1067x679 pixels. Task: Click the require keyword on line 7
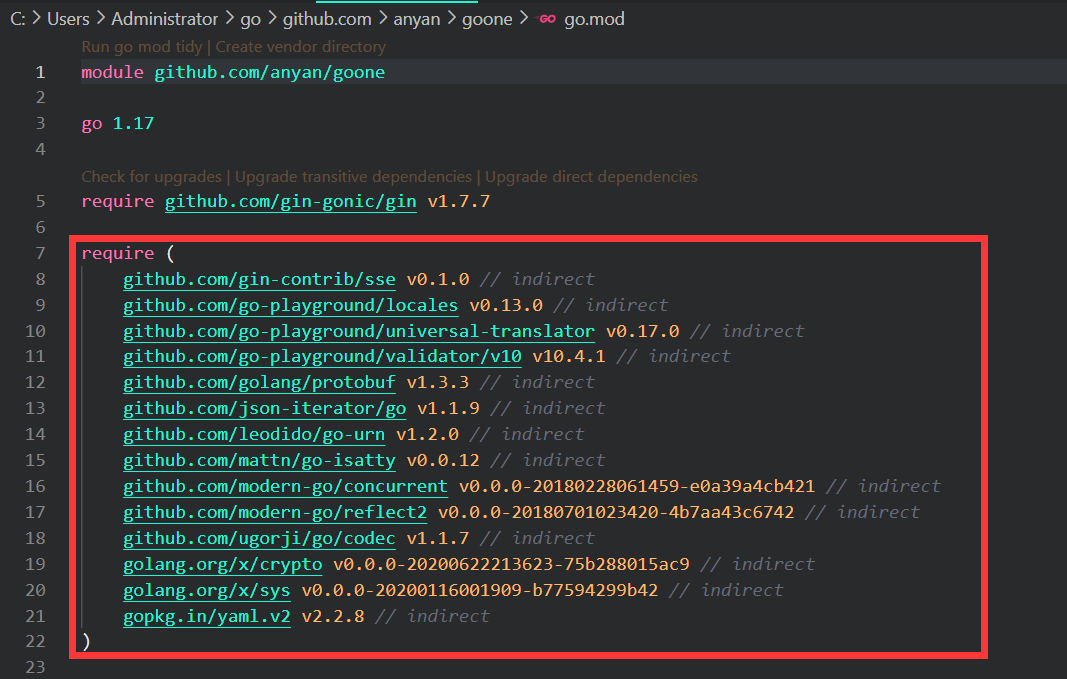click(118, 253)
